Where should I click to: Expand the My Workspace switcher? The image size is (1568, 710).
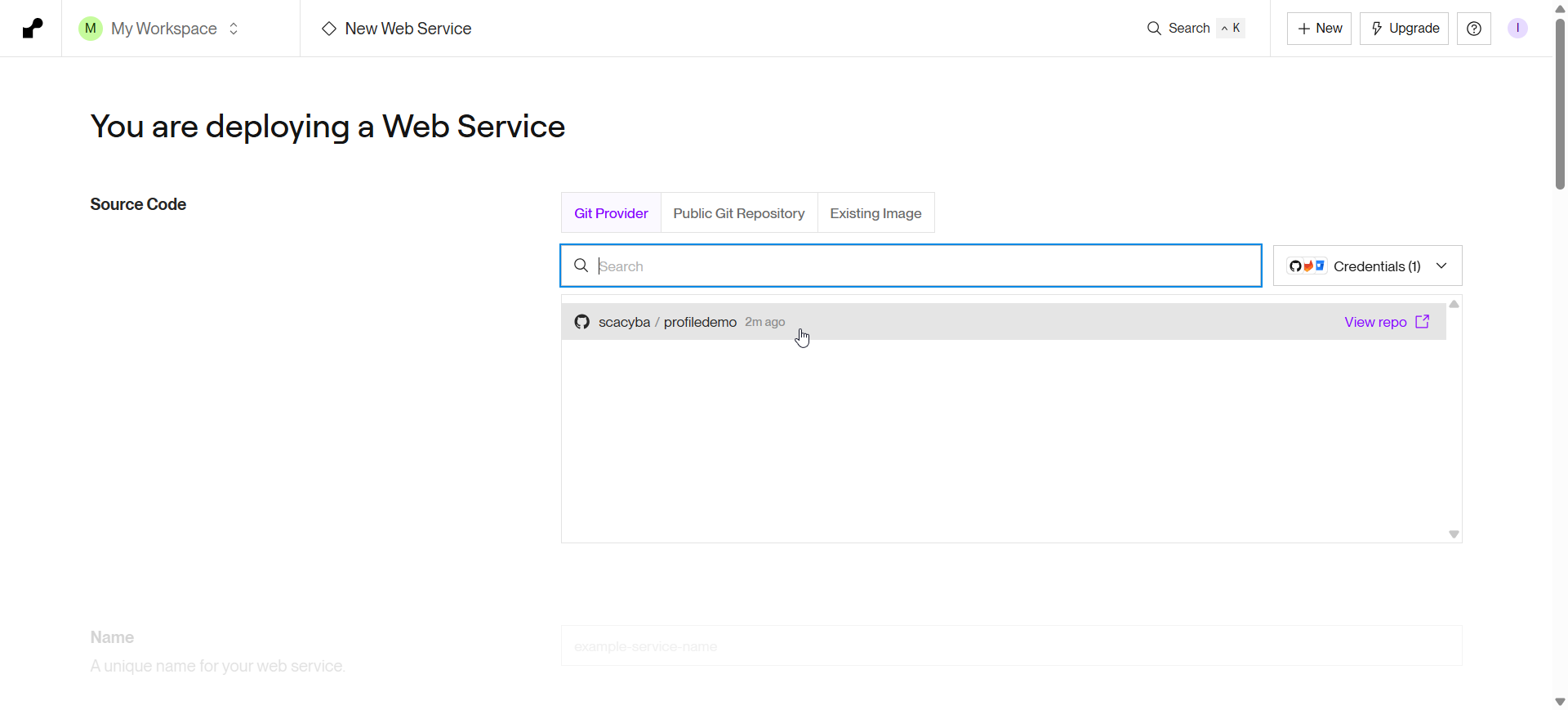pyautogui.click(x=234, y=29)
